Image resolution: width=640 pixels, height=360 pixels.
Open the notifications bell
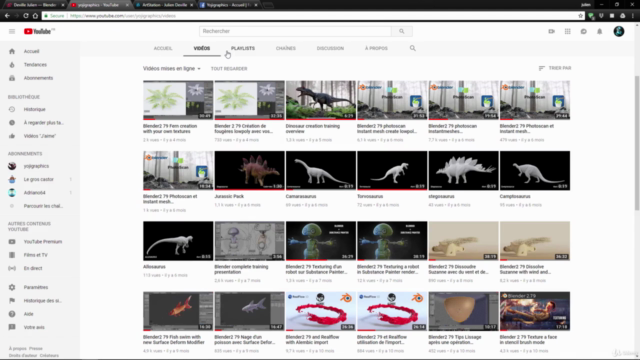(600, 31)
